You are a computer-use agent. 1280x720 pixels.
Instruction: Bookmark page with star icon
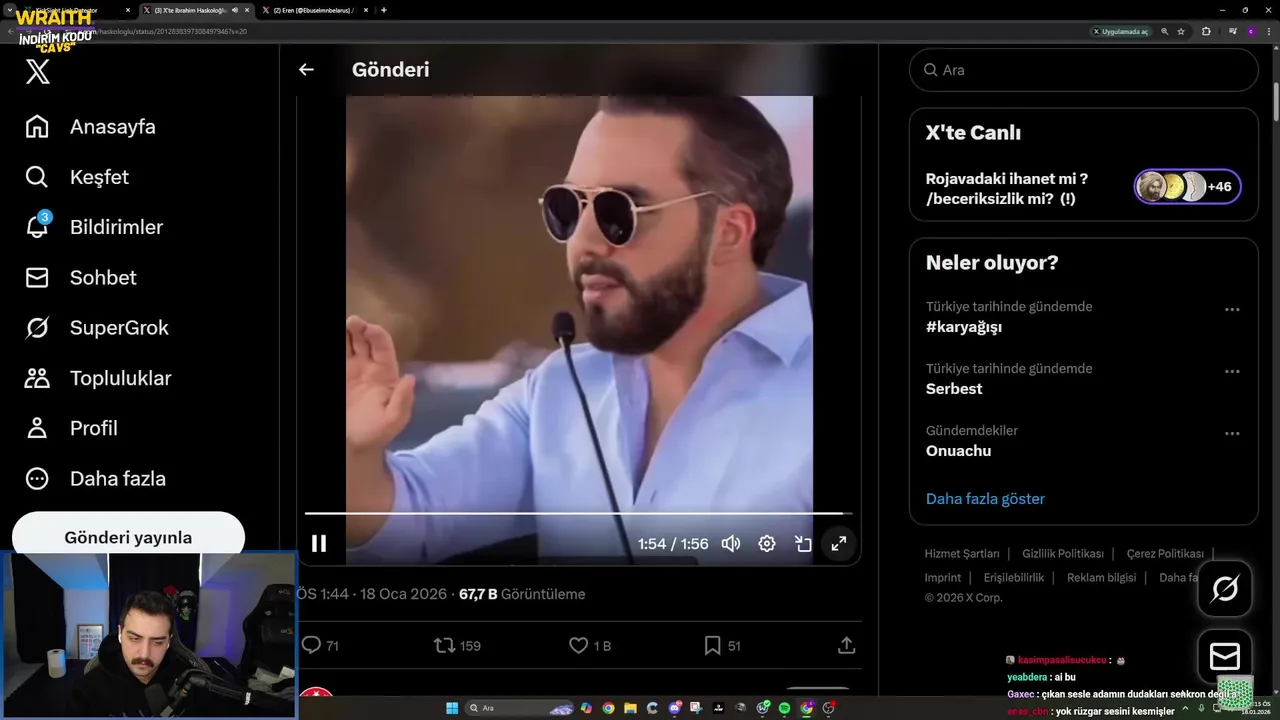click(x=1181, y=32)
